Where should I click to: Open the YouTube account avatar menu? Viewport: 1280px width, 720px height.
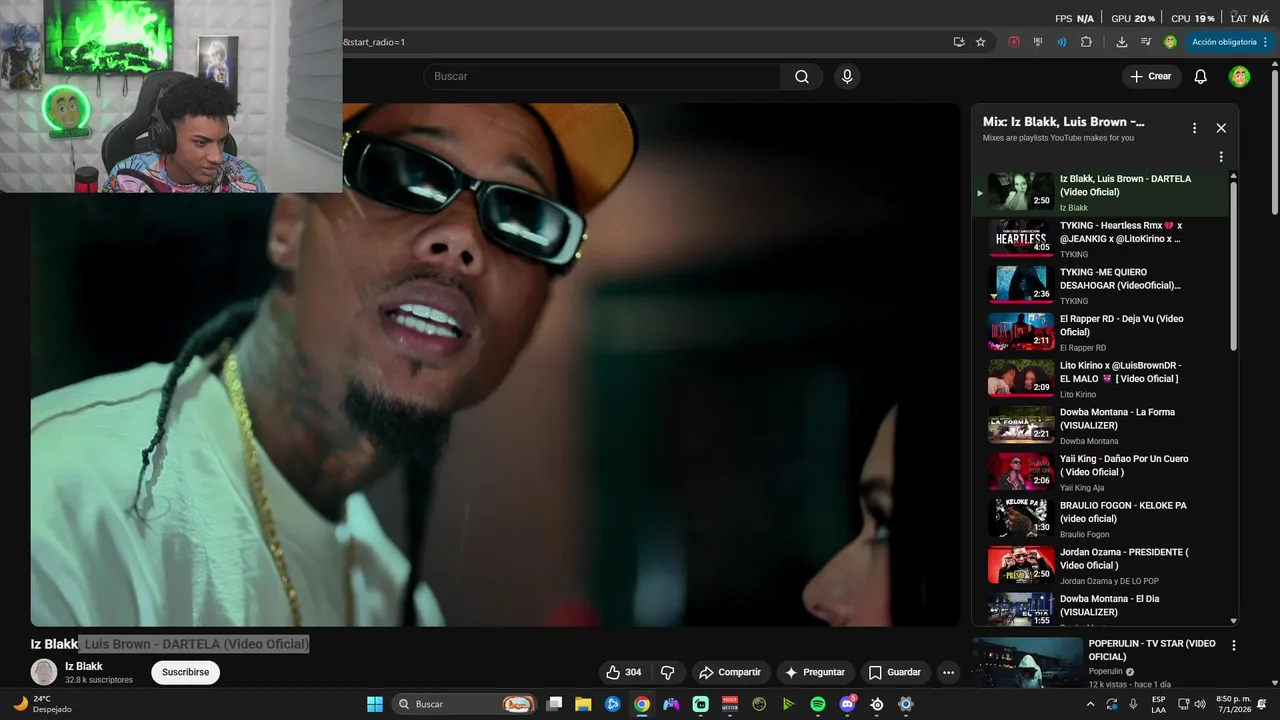[1239, 77]
